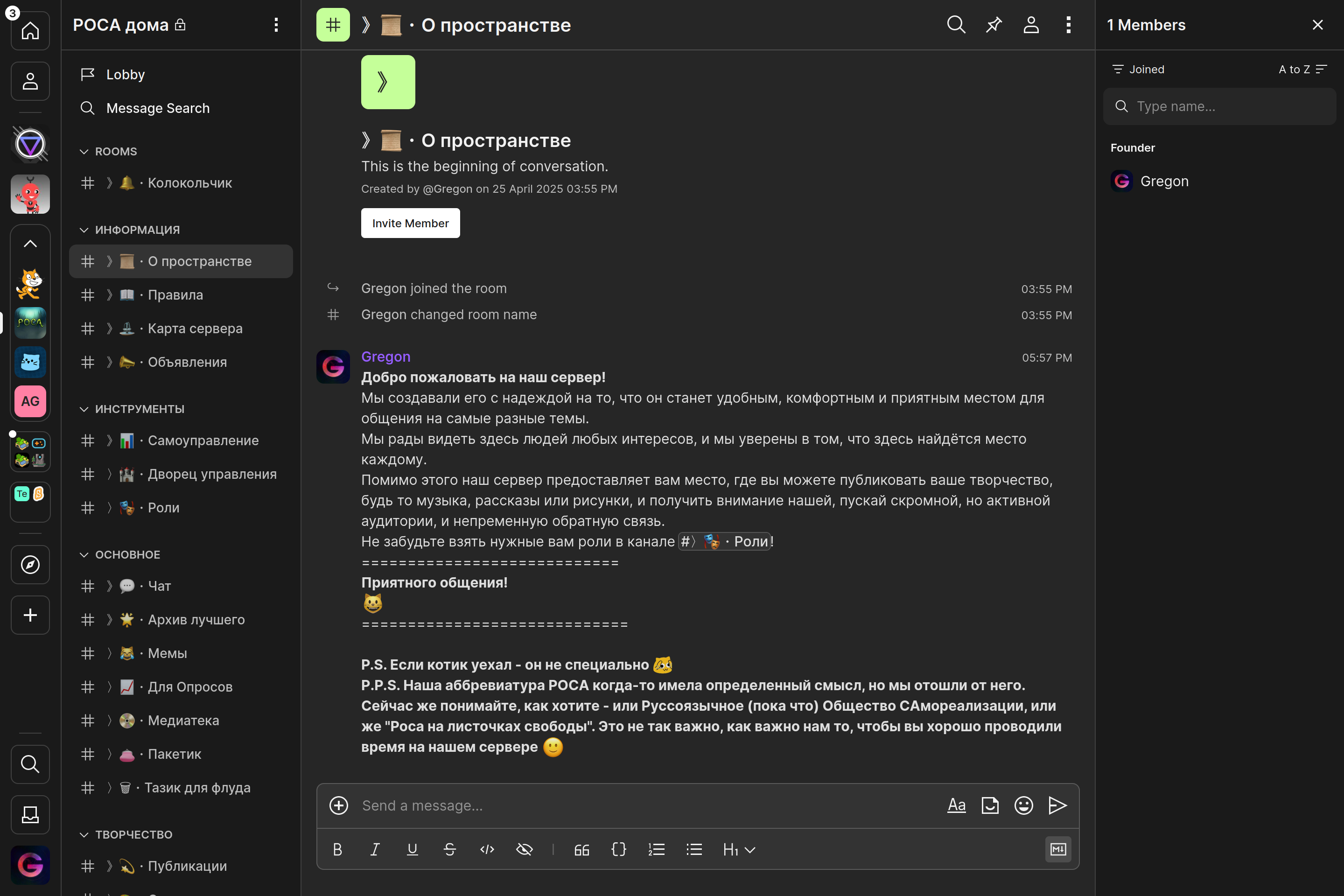Open the emoji picker in composer
This screenshot has width=1344, height=896.
(x=1023, y=805)
